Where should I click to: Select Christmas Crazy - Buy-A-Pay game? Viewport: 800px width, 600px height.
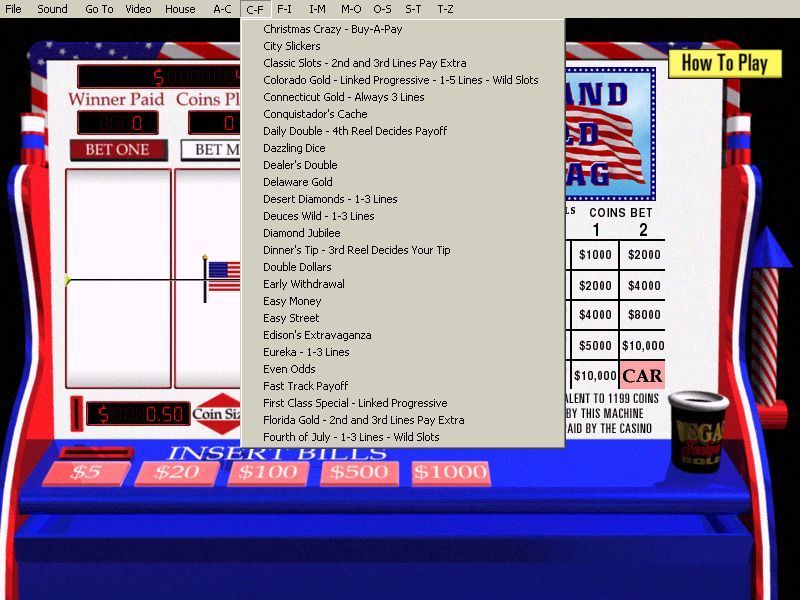click(332, 29)
